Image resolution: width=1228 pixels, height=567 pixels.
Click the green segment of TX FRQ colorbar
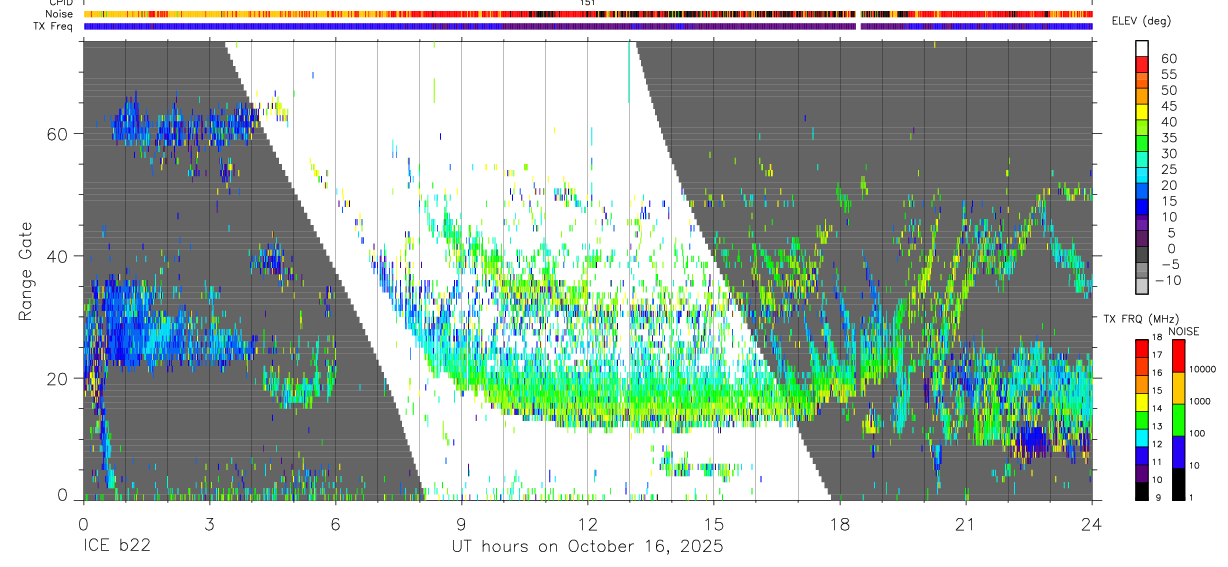tap(1142, 420)
